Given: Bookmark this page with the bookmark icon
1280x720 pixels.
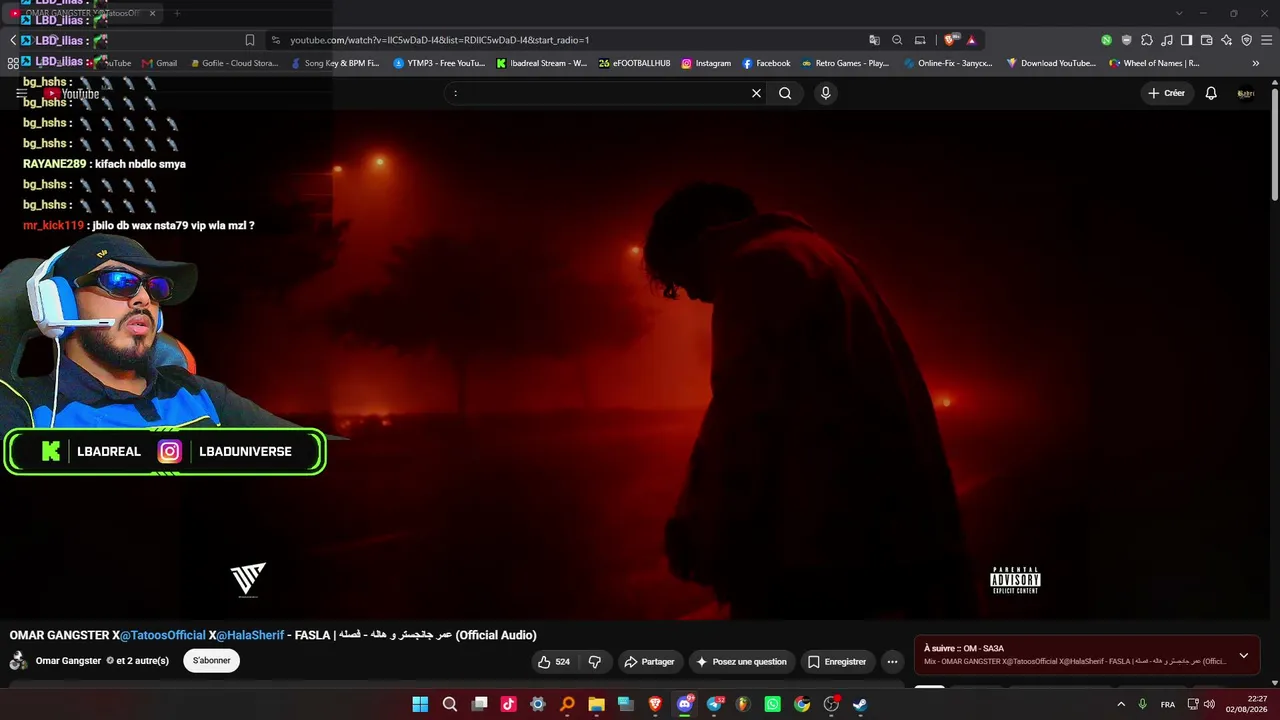Looking at the screenshot, I should click(x=250, y=40).
